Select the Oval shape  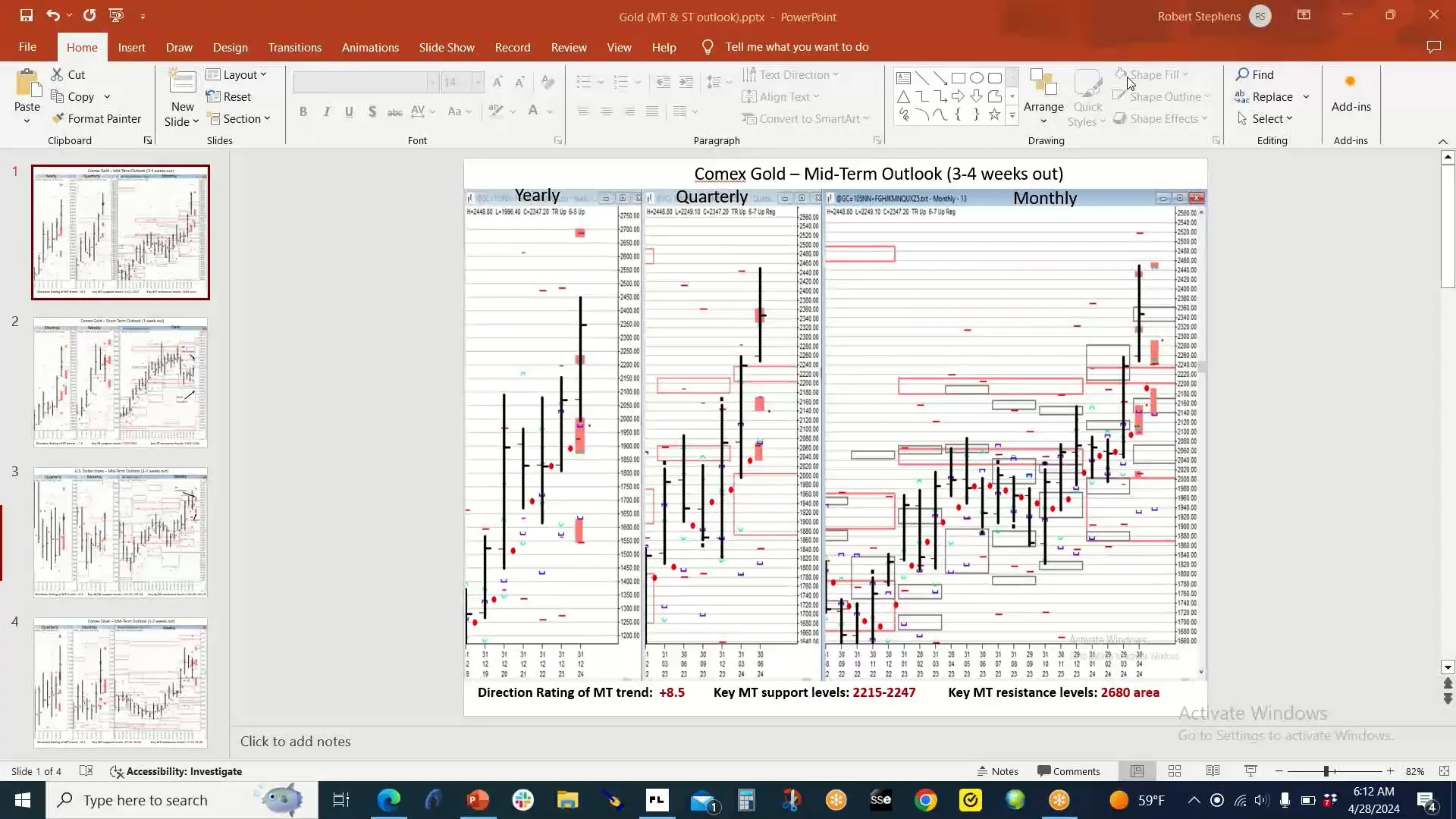[977, 78]
